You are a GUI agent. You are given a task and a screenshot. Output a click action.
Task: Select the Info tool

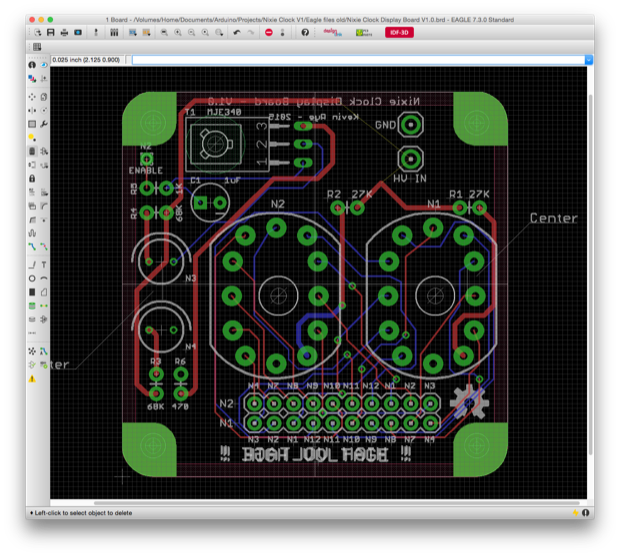(x=32, y=65)
